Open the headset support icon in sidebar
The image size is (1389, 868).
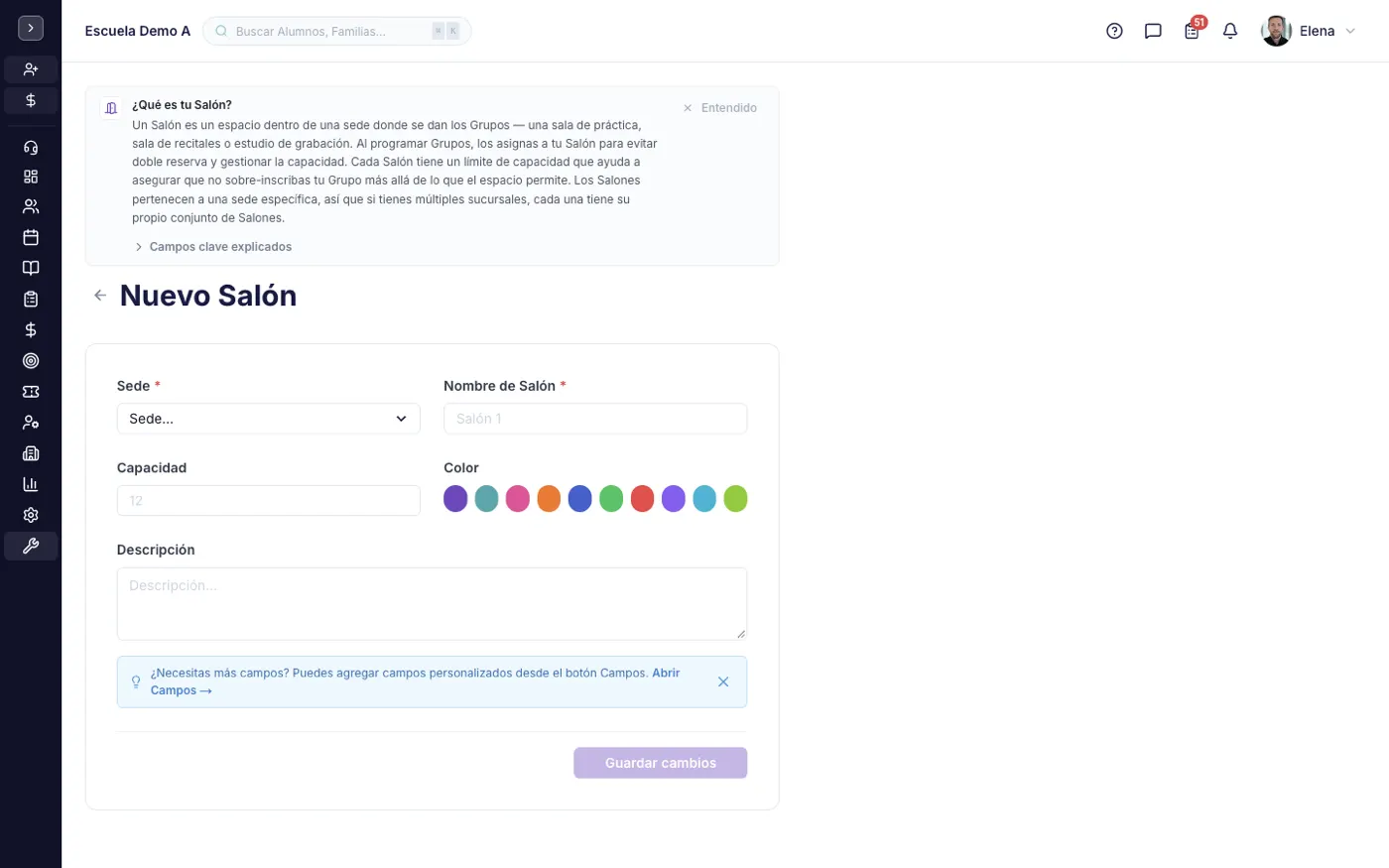(x=31, y=148)
